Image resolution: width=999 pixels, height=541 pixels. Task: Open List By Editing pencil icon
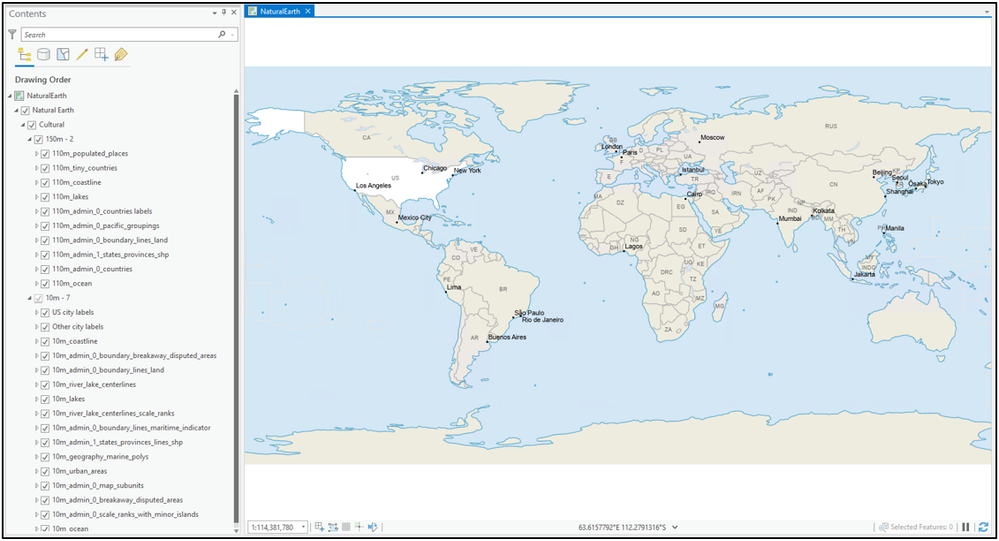[x=82, y=54]
